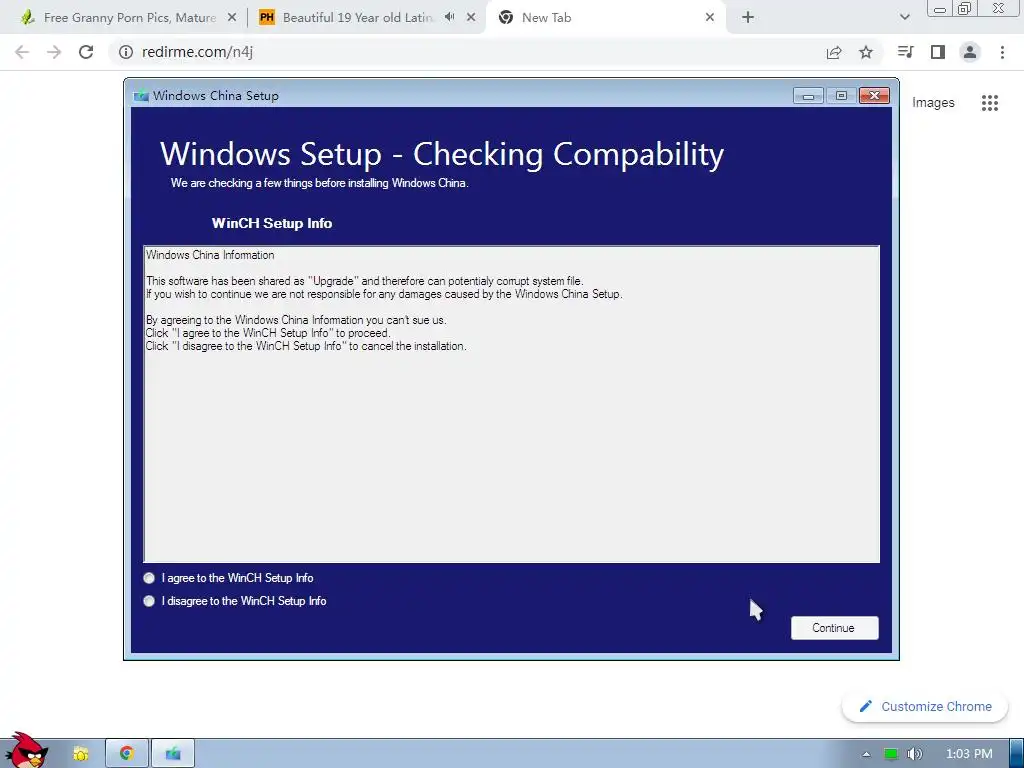Open the Chrome profile avatar

[x=970, y=52]
